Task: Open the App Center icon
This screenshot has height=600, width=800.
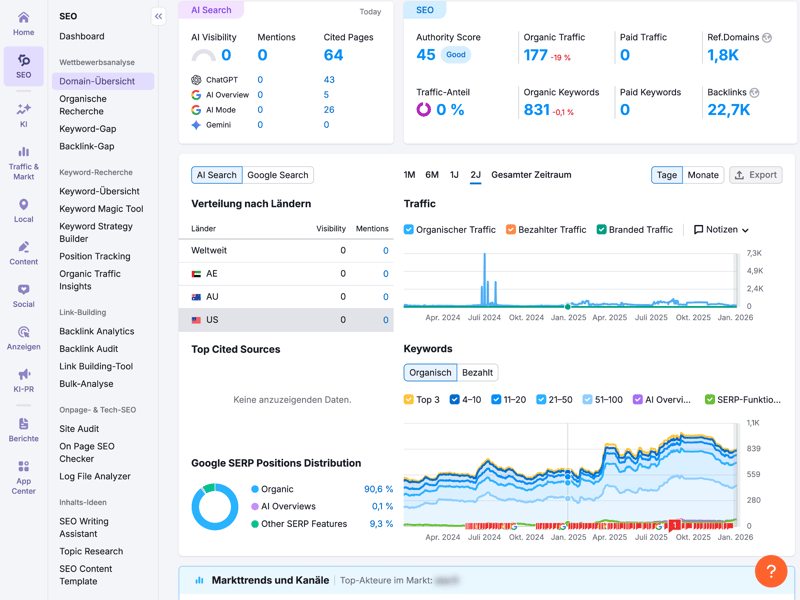Action: 23,467
